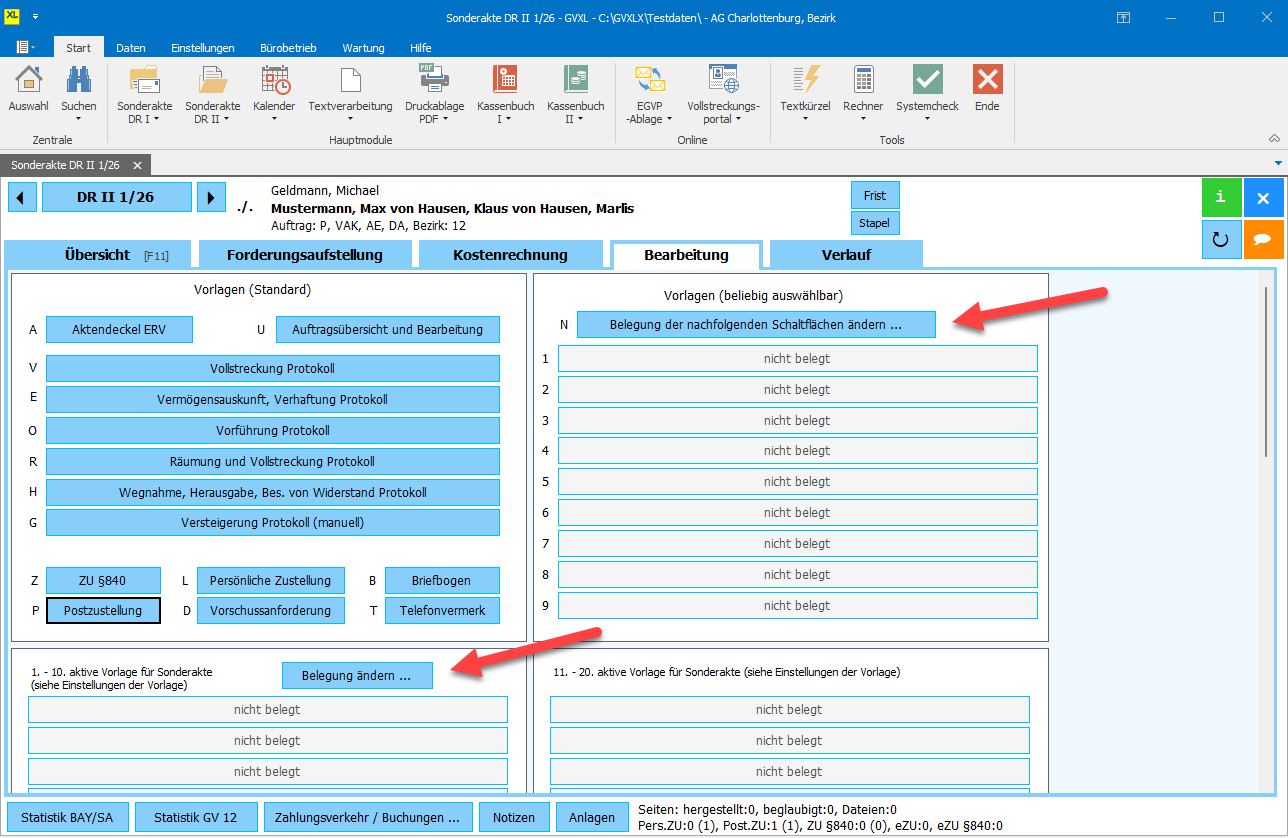Switch to Verlauf tab
1288x838 pixels.
coord(846,255)
